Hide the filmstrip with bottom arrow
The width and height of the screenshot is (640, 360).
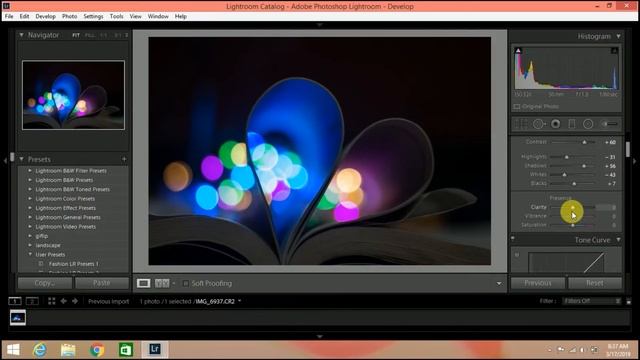tap(320, 336)
